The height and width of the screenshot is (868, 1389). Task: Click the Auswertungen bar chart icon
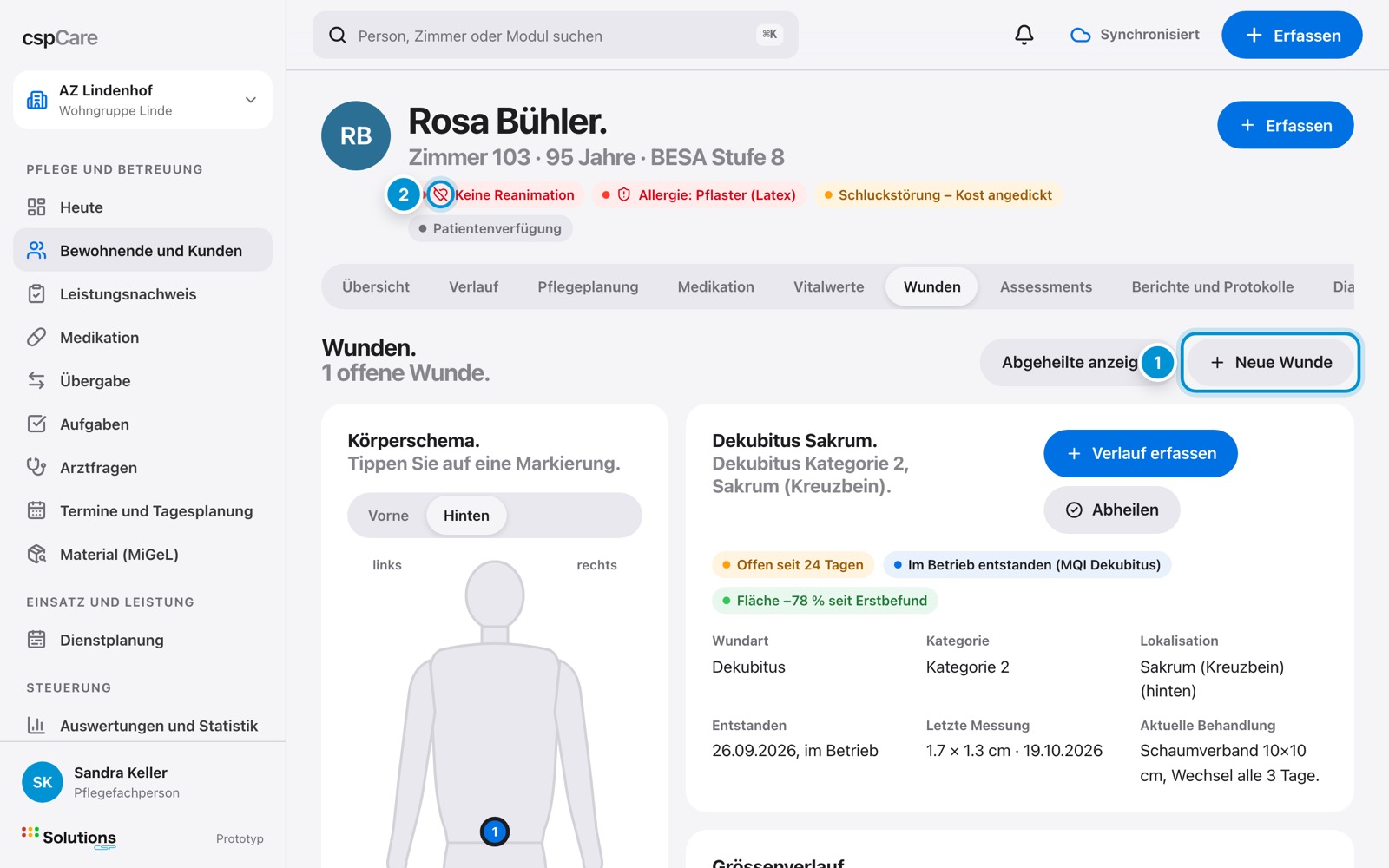36,725
